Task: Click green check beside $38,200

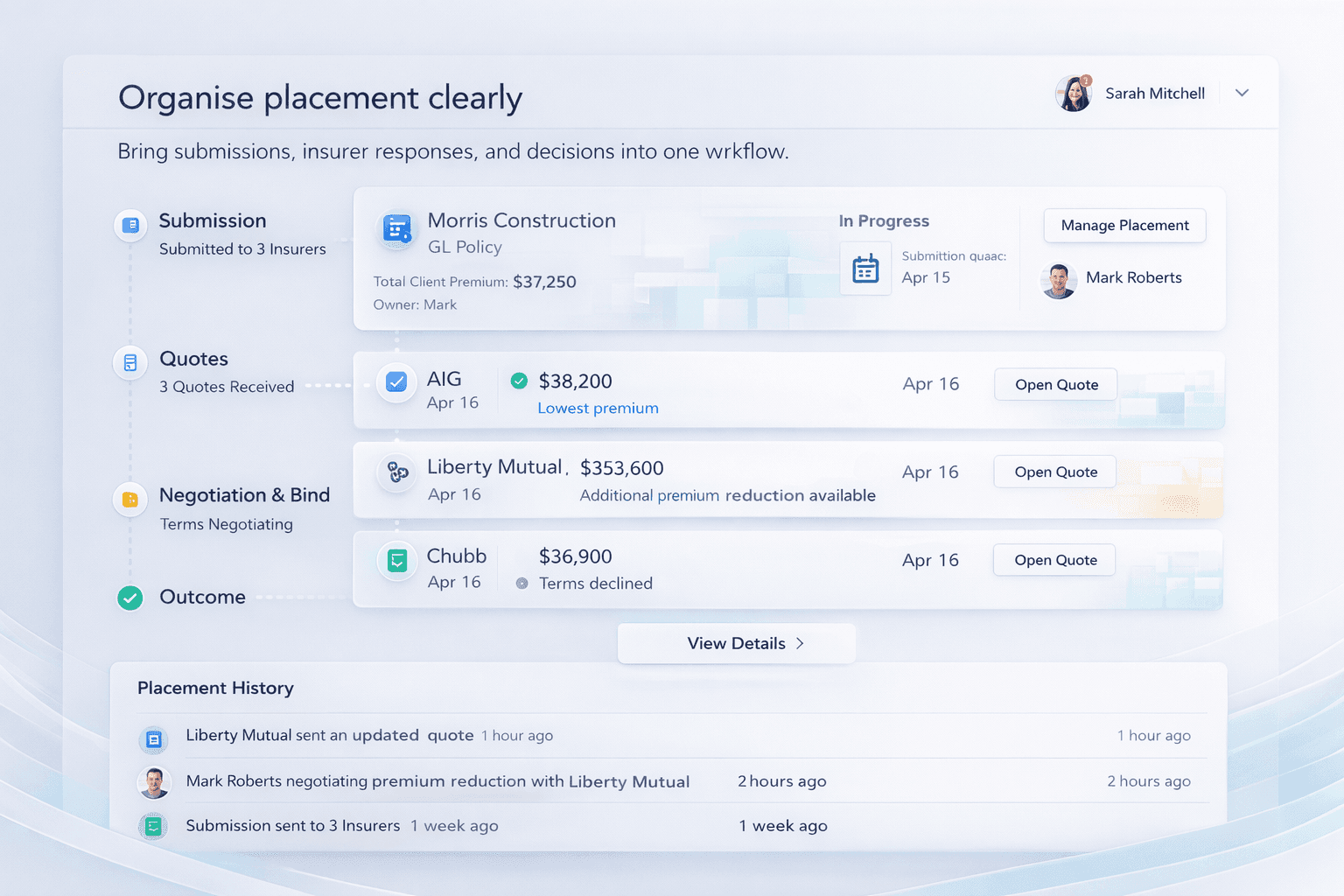Action: [519, 381]
